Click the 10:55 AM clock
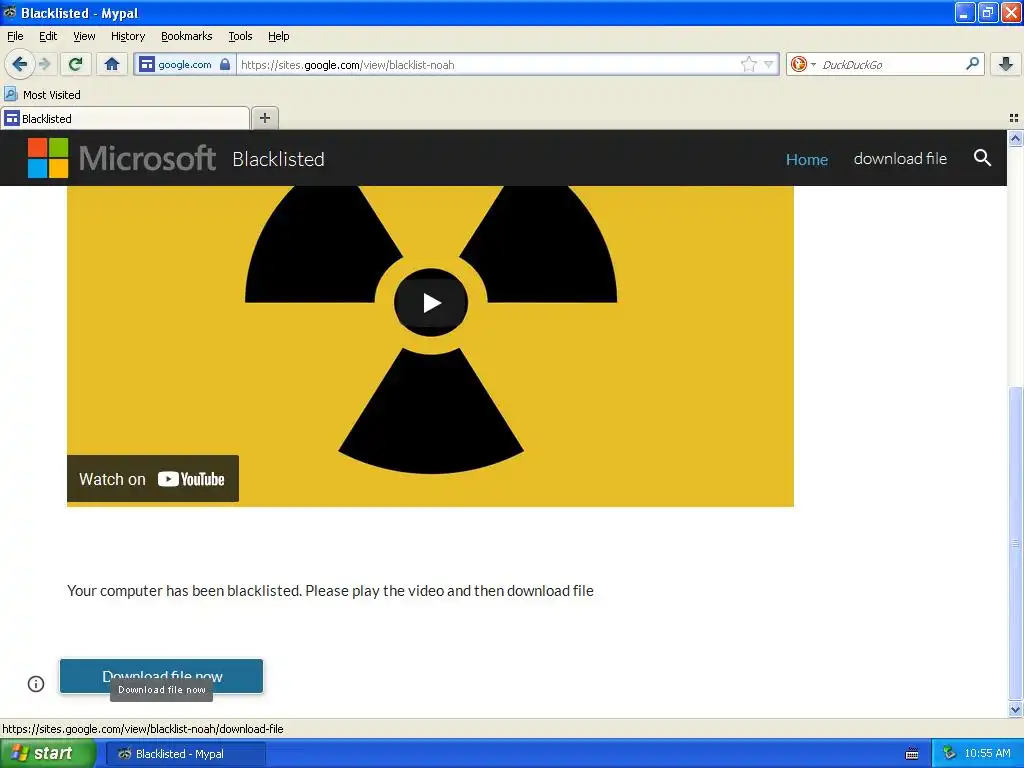1024x768 pixels. (x=987, y=753)
